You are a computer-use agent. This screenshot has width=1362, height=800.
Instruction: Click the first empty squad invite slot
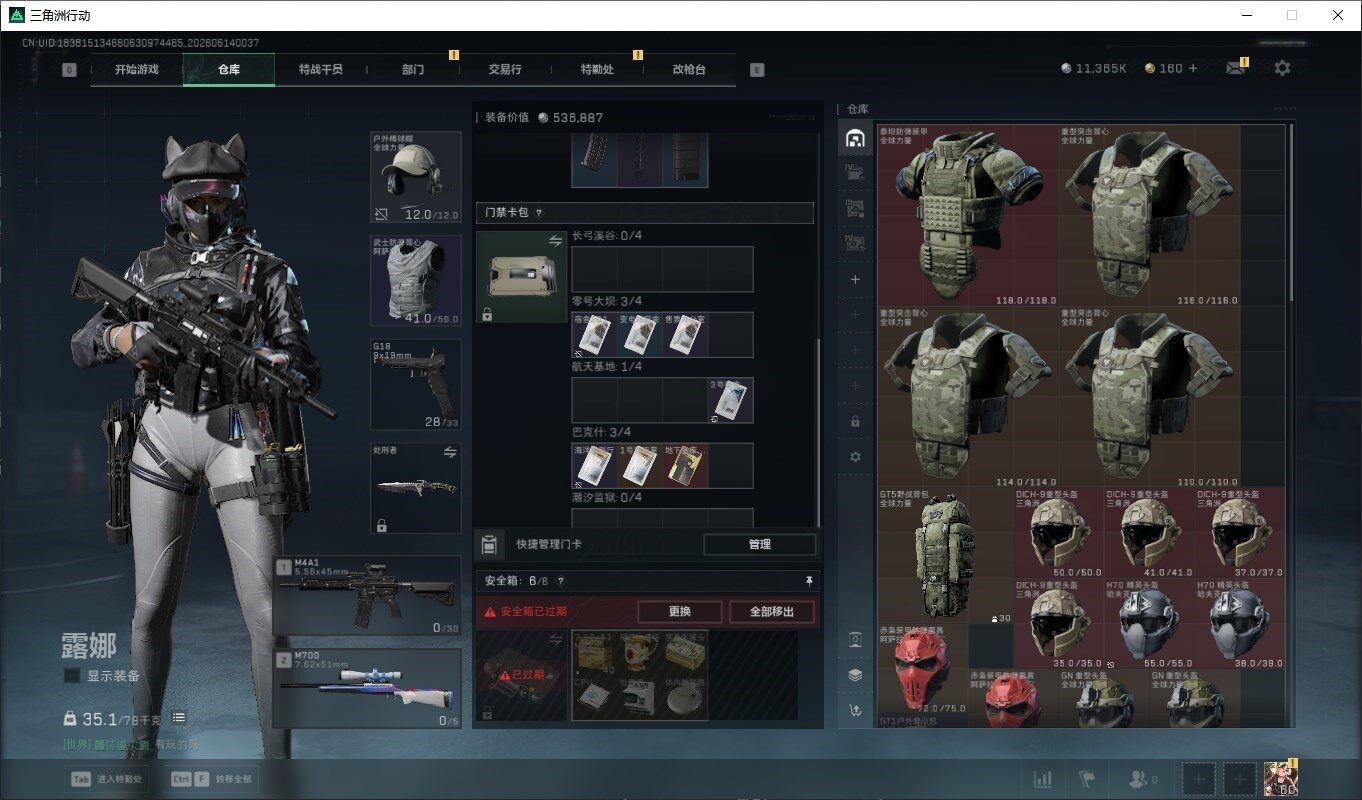click(1197, 778)
